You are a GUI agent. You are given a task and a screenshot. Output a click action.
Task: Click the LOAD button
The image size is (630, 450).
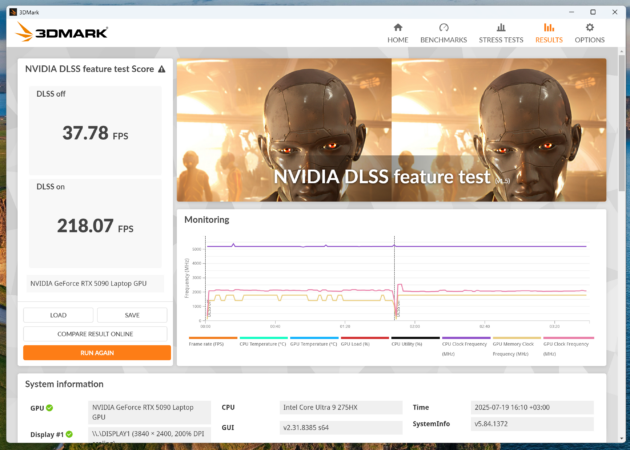58,315
